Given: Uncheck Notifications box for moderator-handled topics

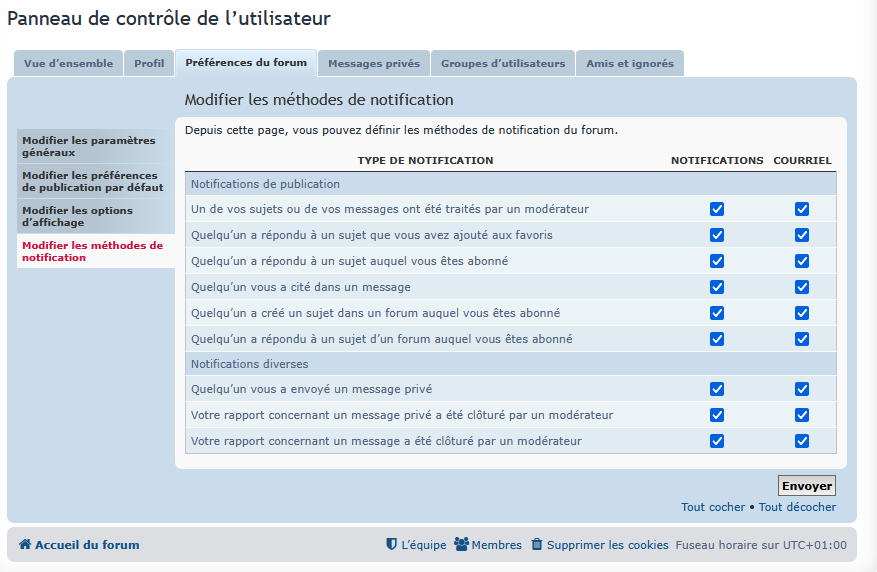Looking at the screenshot, I should click(x=716, y=209).
